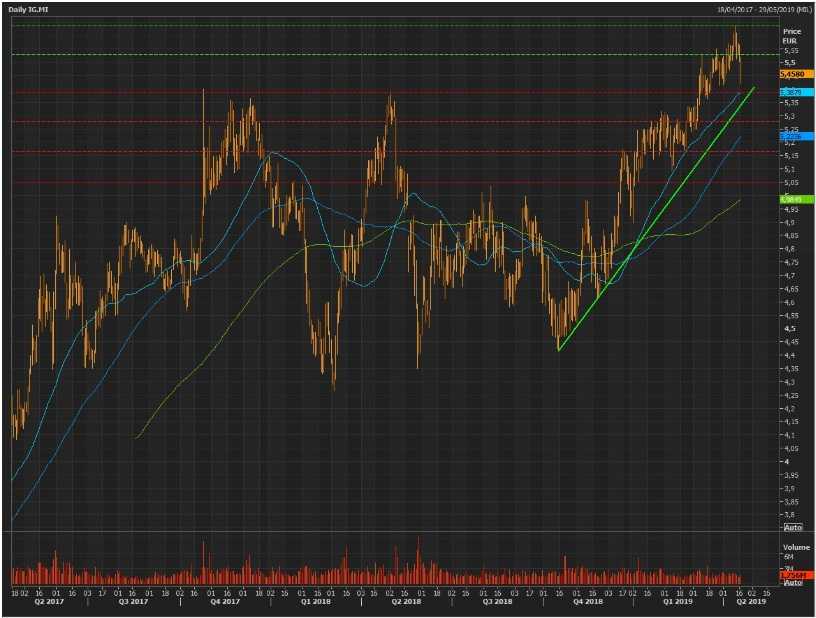Click the 4,7 price axis label

tap(789, 275)
